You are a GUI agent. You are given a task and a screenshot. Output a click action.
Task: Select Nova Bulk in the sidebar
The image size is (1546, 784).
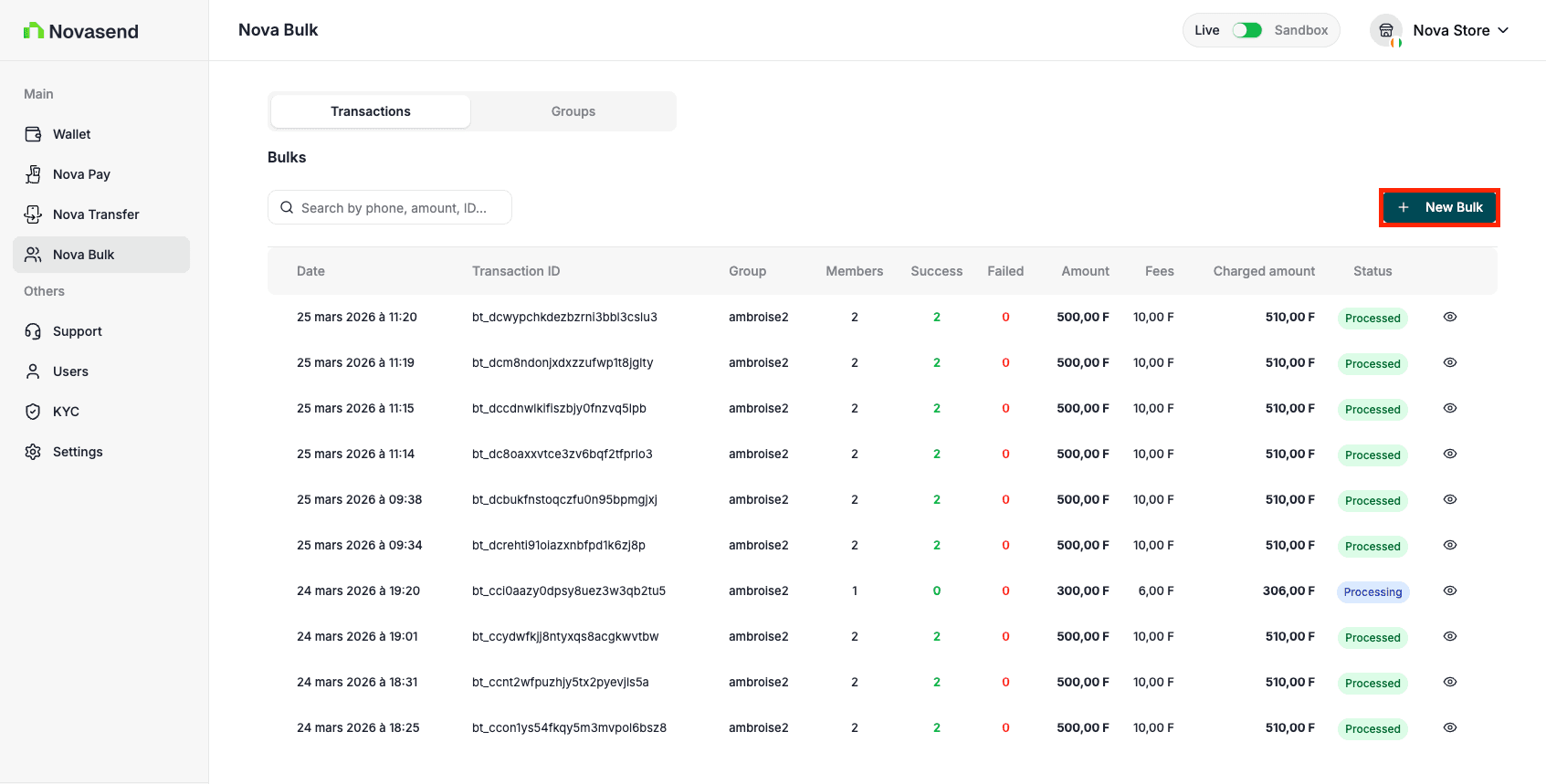(x=101, y=255)
